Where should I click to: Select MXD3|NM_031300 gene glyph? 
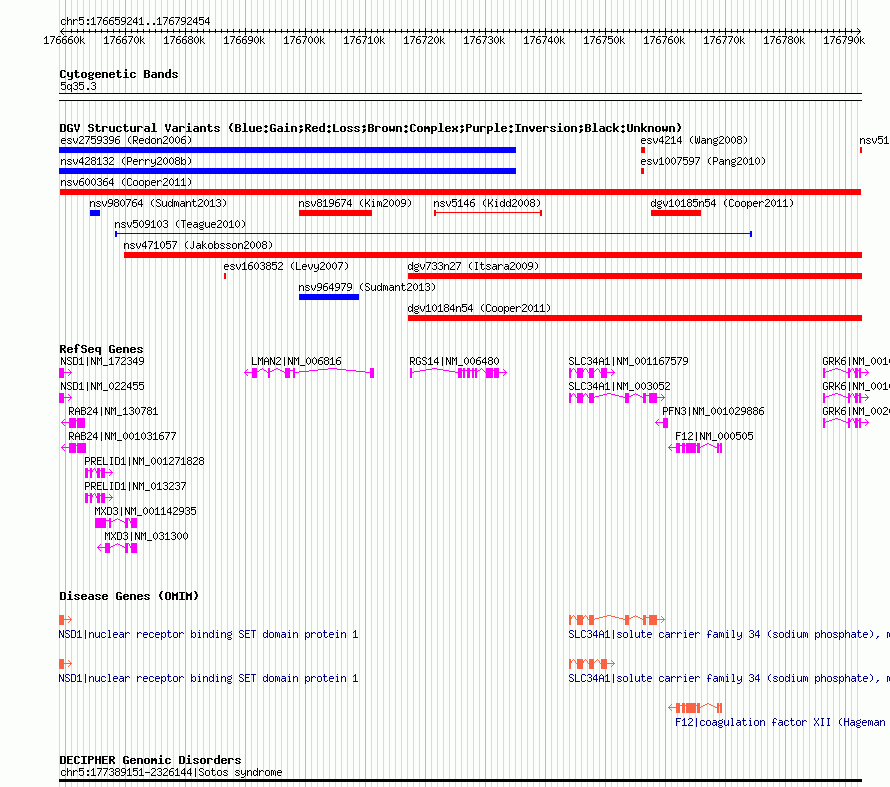point(117,548)
